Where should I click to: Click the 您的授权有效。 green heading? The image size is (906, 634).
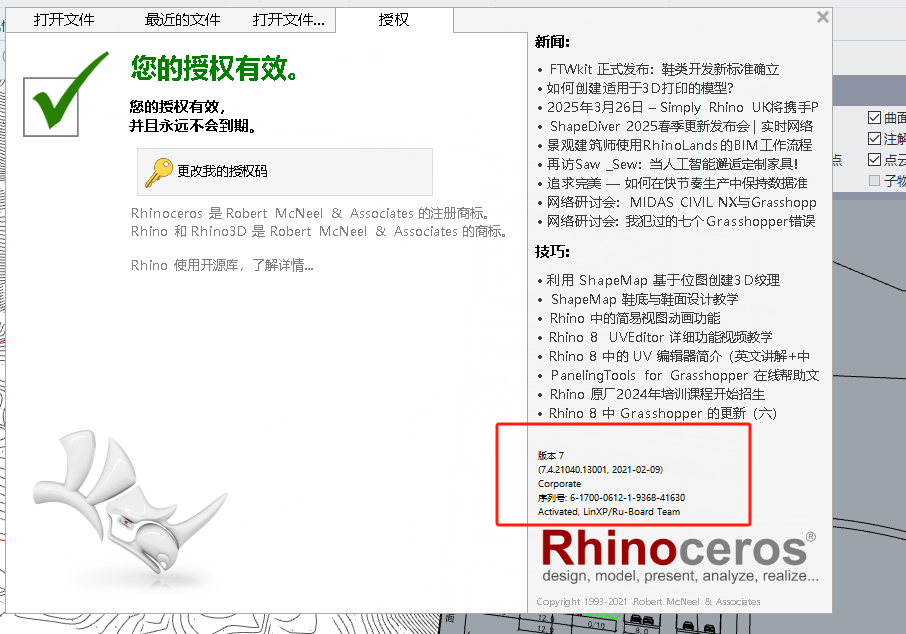[214, 68]
